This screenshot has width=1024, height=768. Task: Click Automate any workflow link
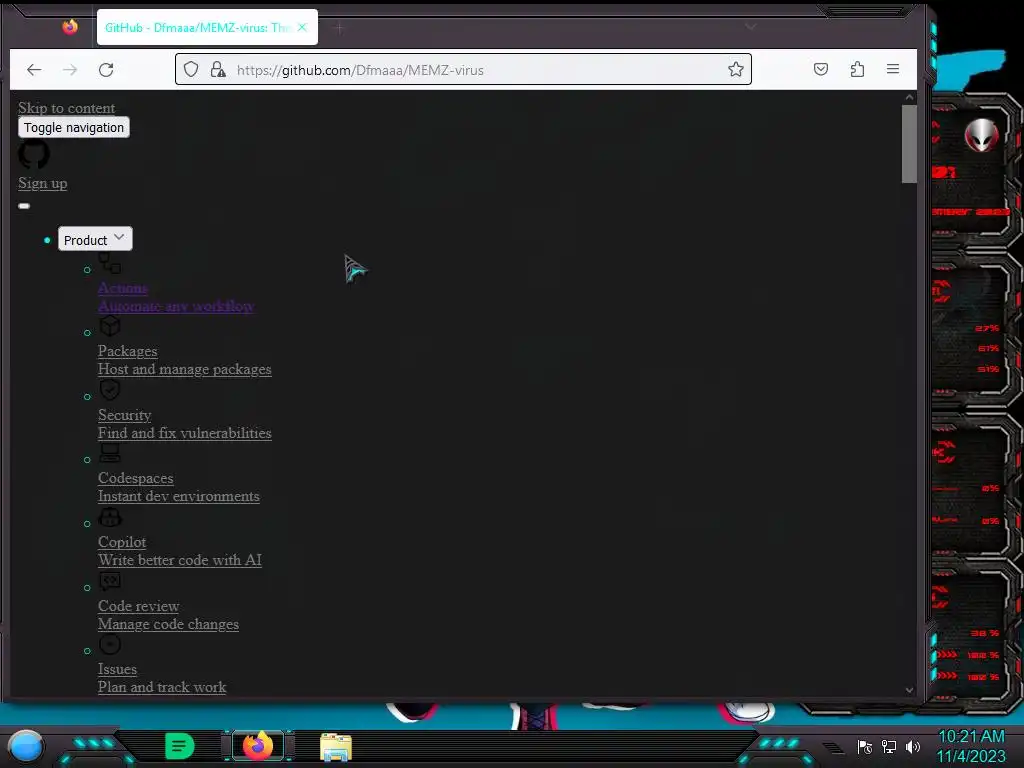[x=176, y=306]
